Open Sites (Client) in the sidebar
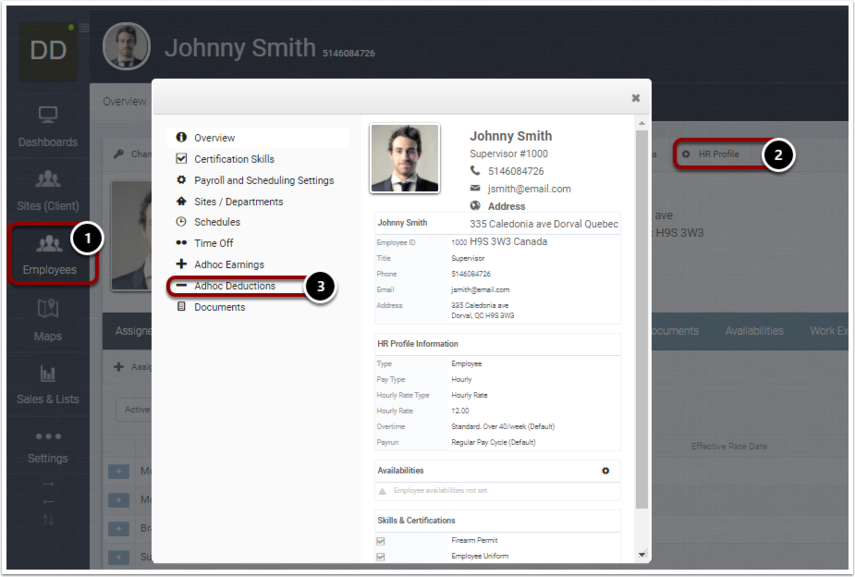The height and width of the screenshot is (577, 855). [48, 191]
